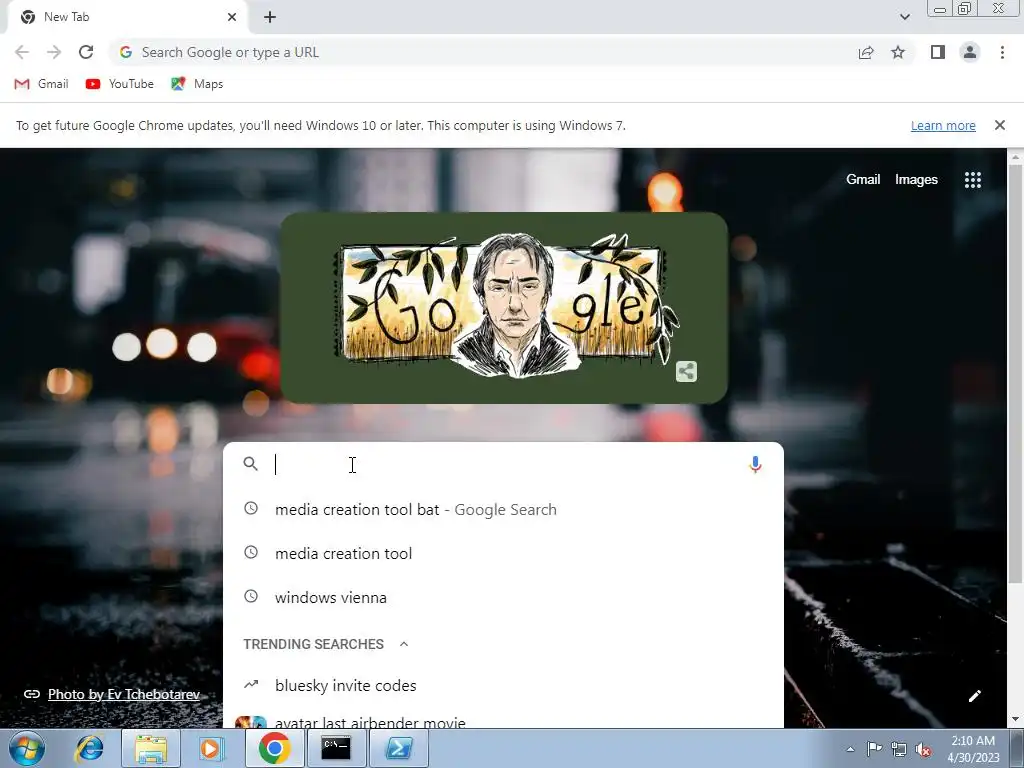Image resolution: width=1024 pixels, height=768 pixels.
Task: Open the profile avatar icon
Action: tap(970, 52)
